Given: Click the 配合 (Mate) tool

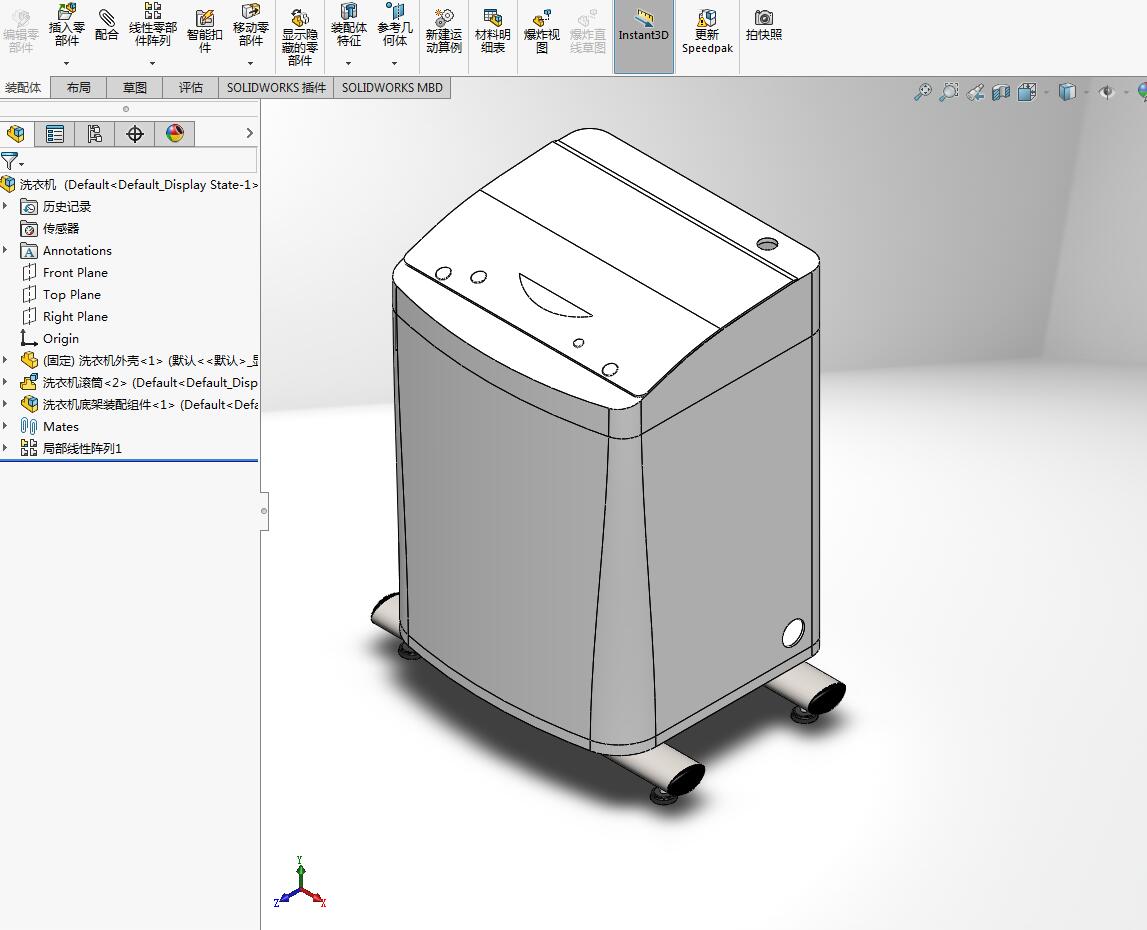Looking at the screenshot, I should [x=106, y=26].
